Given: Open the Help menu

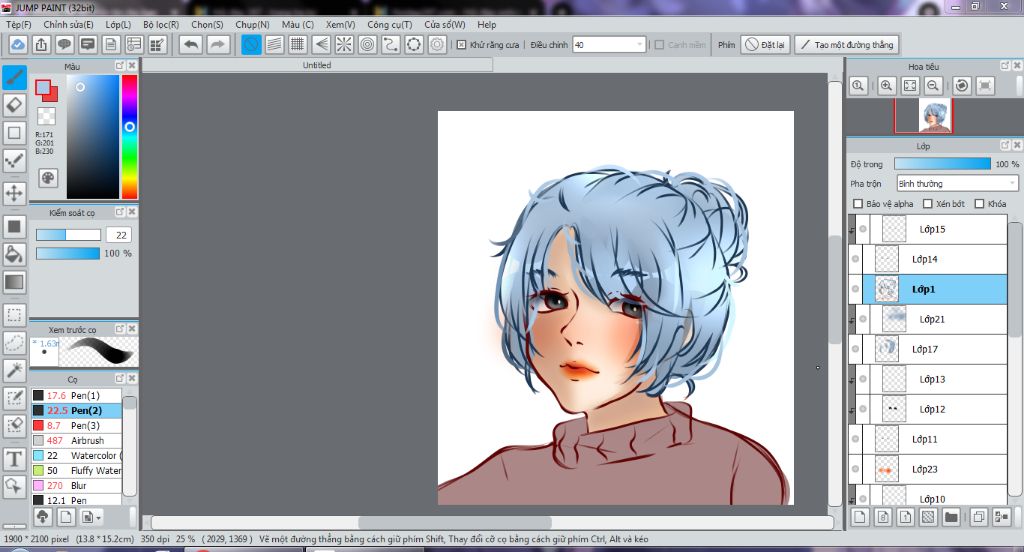Looking at the screenshot, I should pyautogui.click(x=487, y=24).
